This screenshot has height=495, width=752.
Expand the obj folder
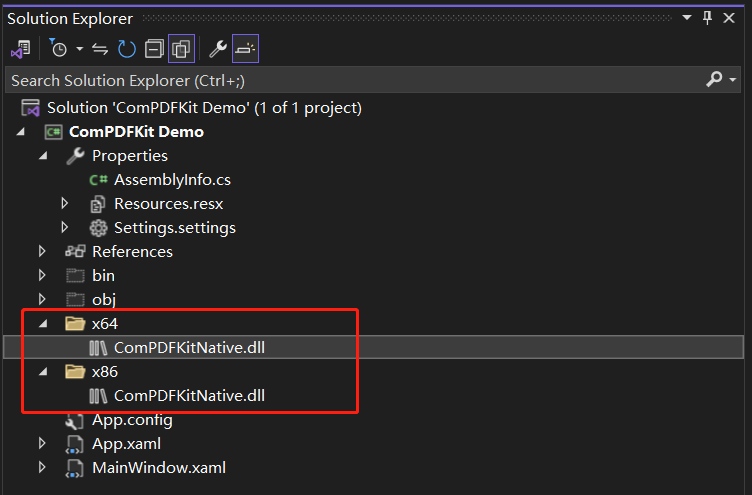coord(42,299)
